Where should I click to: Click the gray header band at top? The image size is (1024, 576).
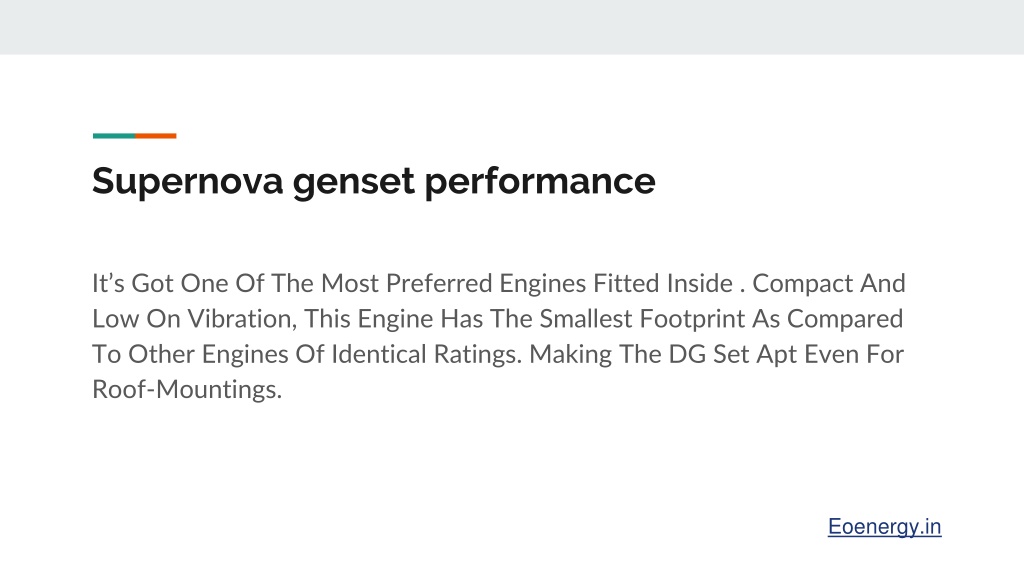point(512,27)
